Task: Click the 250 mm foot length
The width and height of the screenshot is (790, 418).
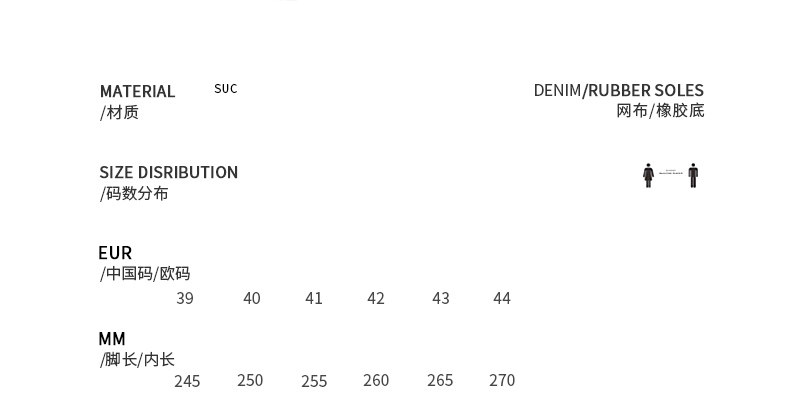Action: tap(250, 380)
